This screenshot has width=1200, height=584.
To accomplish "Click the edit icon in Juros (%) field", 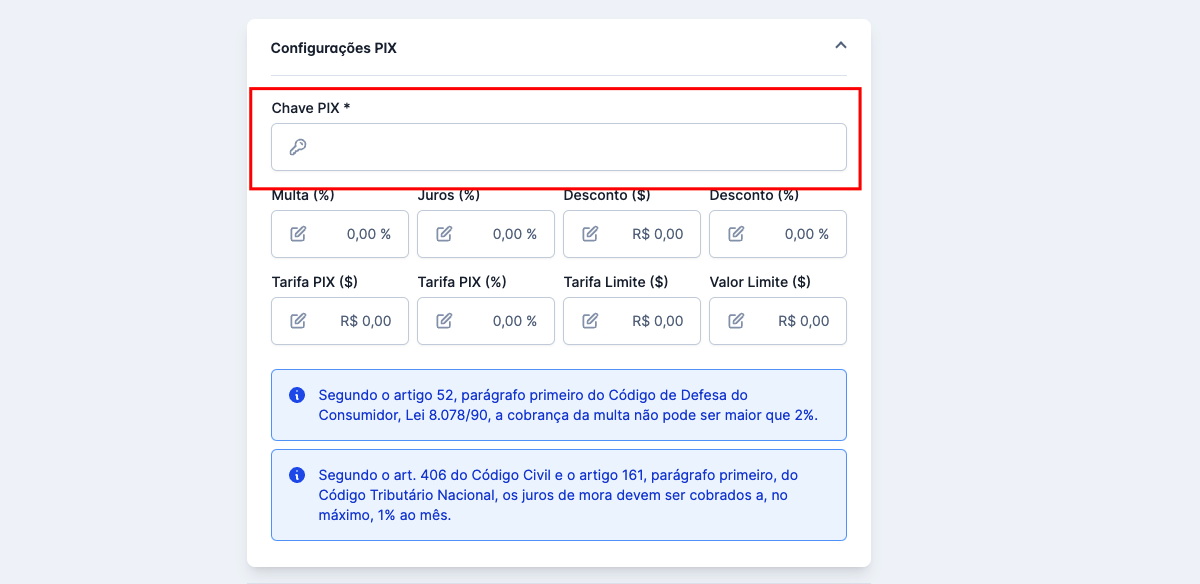I will (x=442, y=233).
